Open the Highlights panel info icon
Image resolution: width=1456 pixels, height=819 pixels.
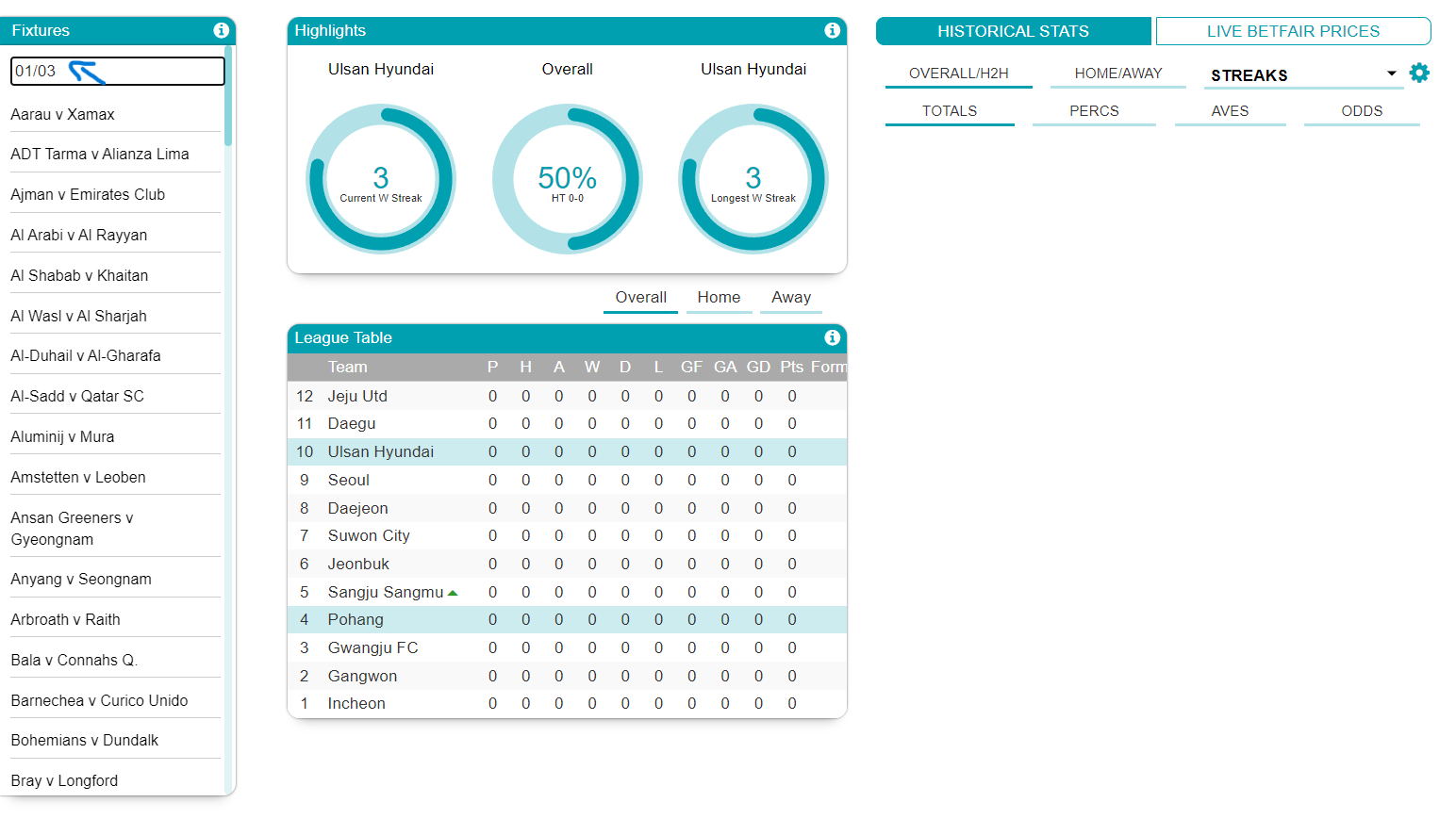832,30
